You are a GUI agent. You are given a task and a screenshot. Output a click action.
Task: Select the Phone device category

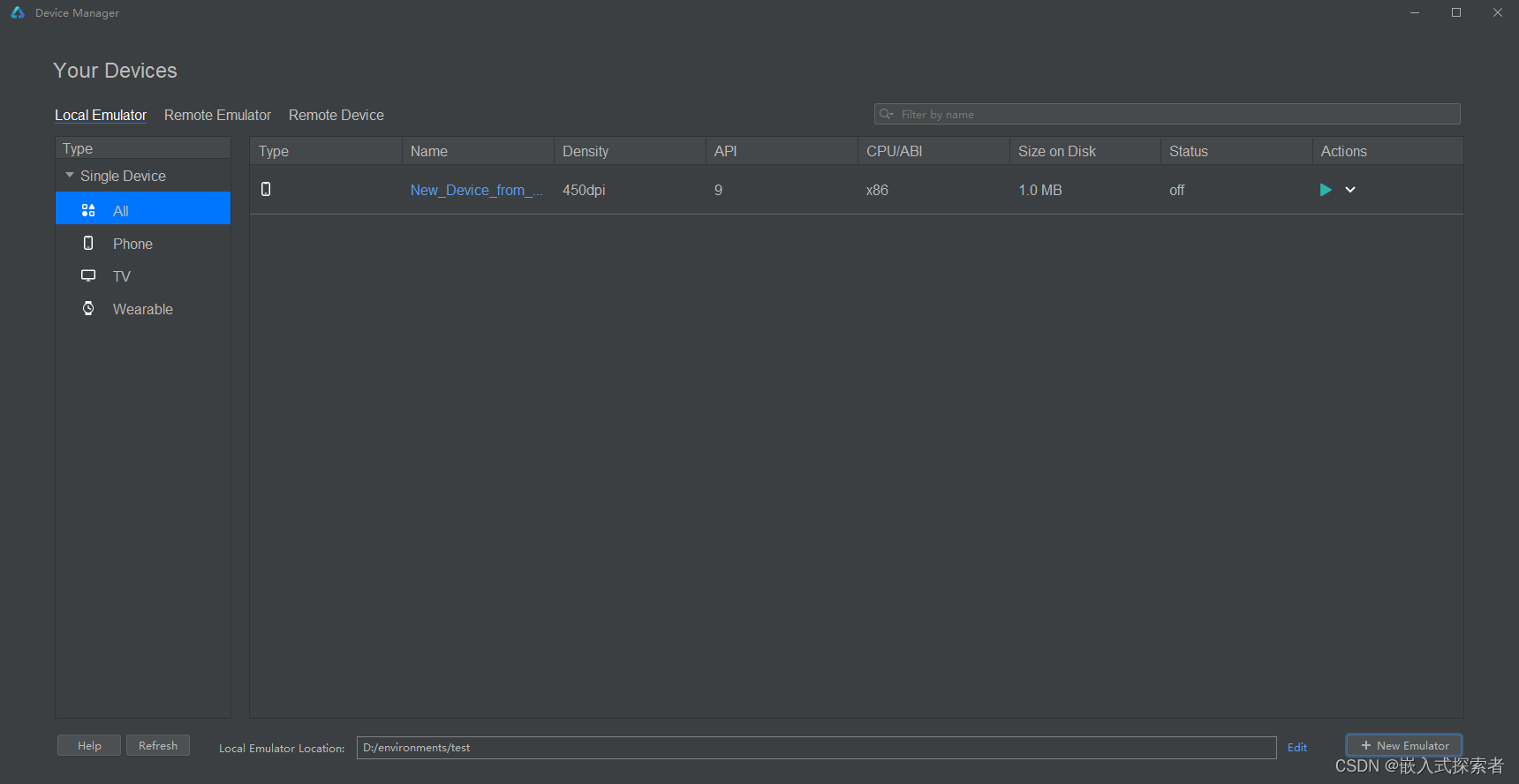click(x=143, y=244)
